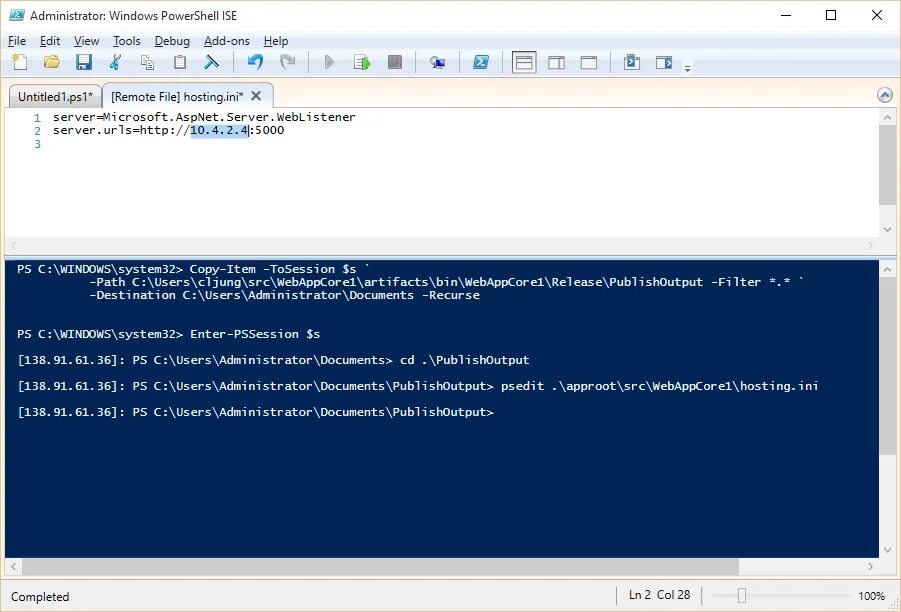Open New Remote PowerShell Tab icon

click(x=437, y=62)
